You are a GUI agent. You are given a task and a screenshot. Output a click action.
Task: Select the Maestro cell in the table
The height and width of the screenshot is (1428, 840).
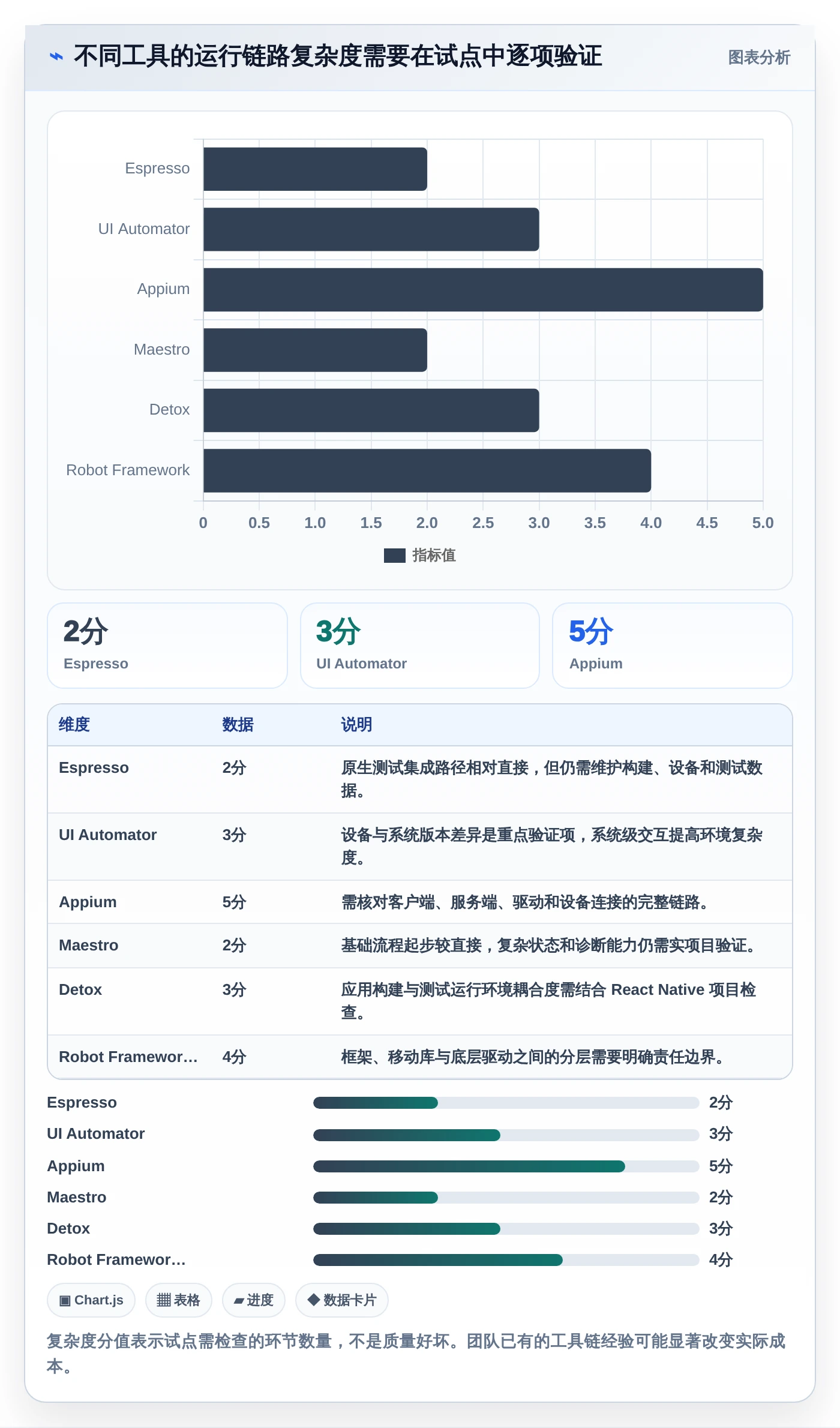tap(89, 946)
